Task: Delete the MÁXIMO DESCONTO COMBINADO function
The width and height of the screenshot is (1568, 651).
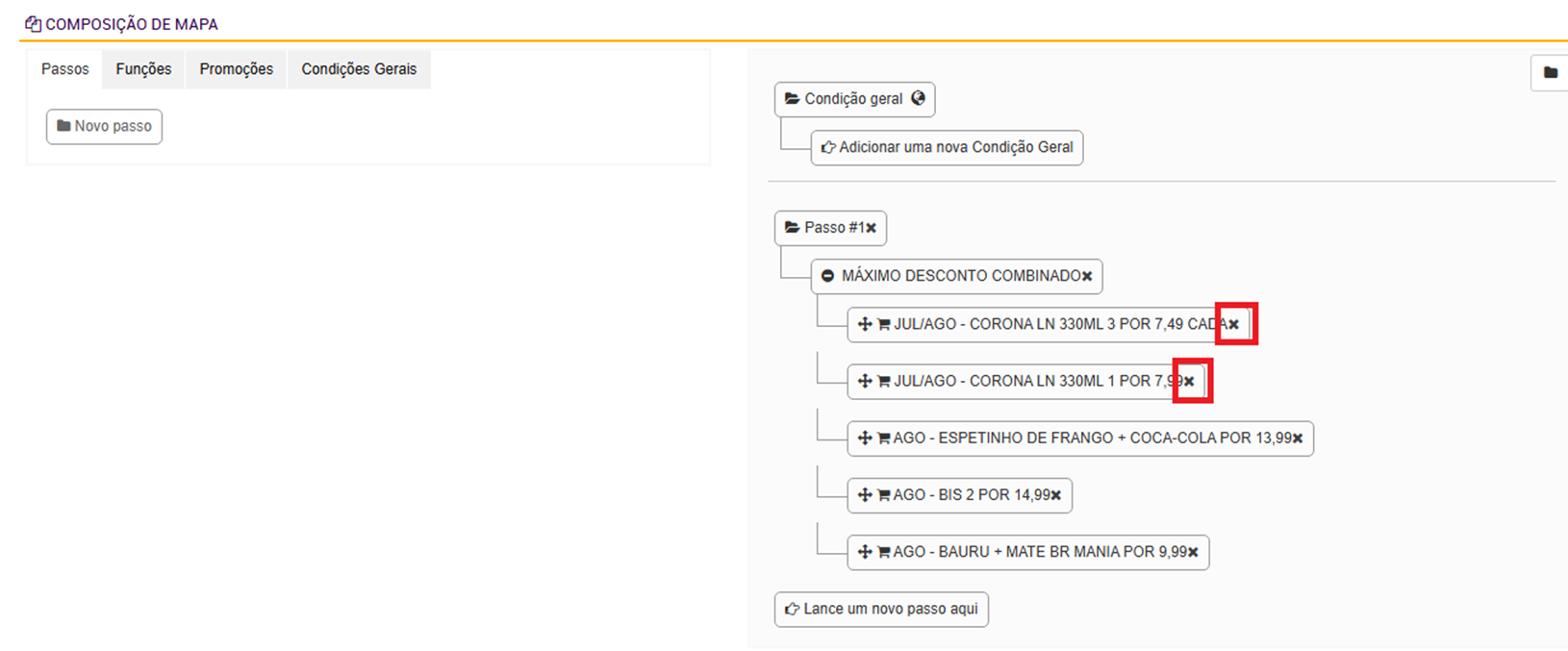Action: (x=1087, y=276)
